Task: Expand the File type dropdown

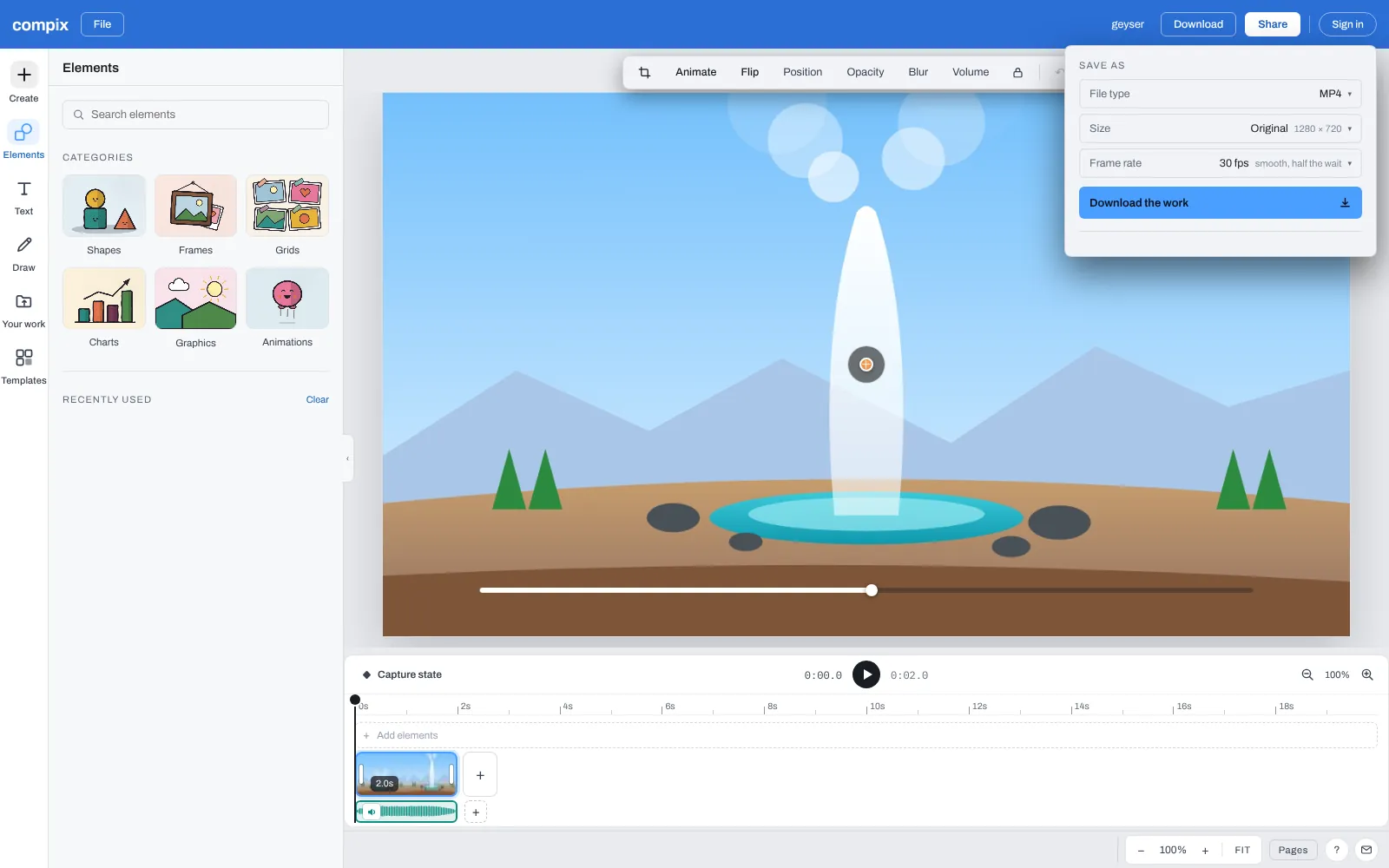Action: (x=1220, y=94)
